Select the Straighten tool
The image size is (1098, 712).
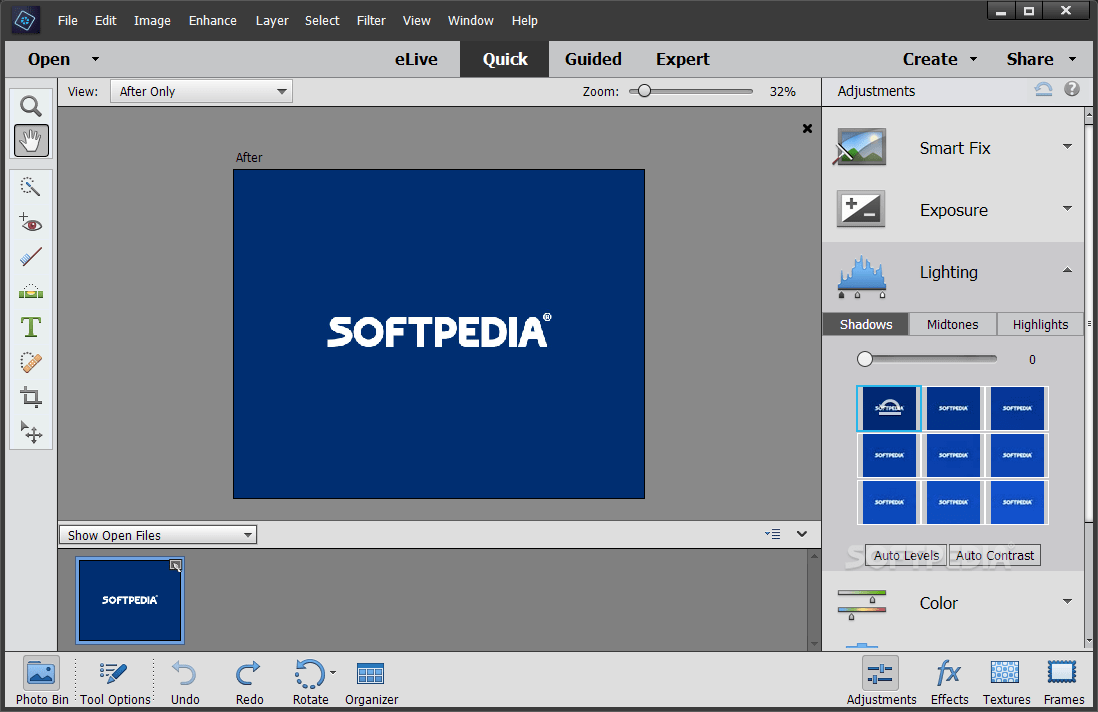tap(31, 292)
